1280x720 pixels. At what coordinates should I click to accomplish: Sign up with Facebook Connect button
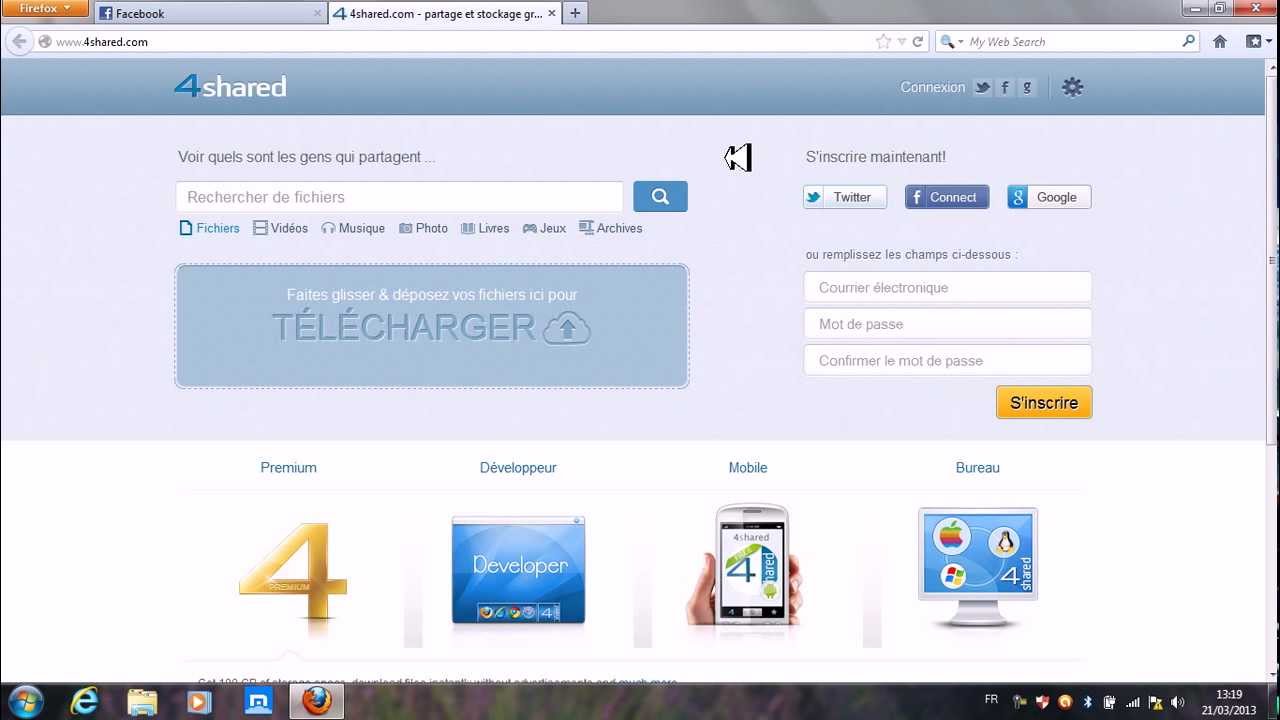coord(947,197)
